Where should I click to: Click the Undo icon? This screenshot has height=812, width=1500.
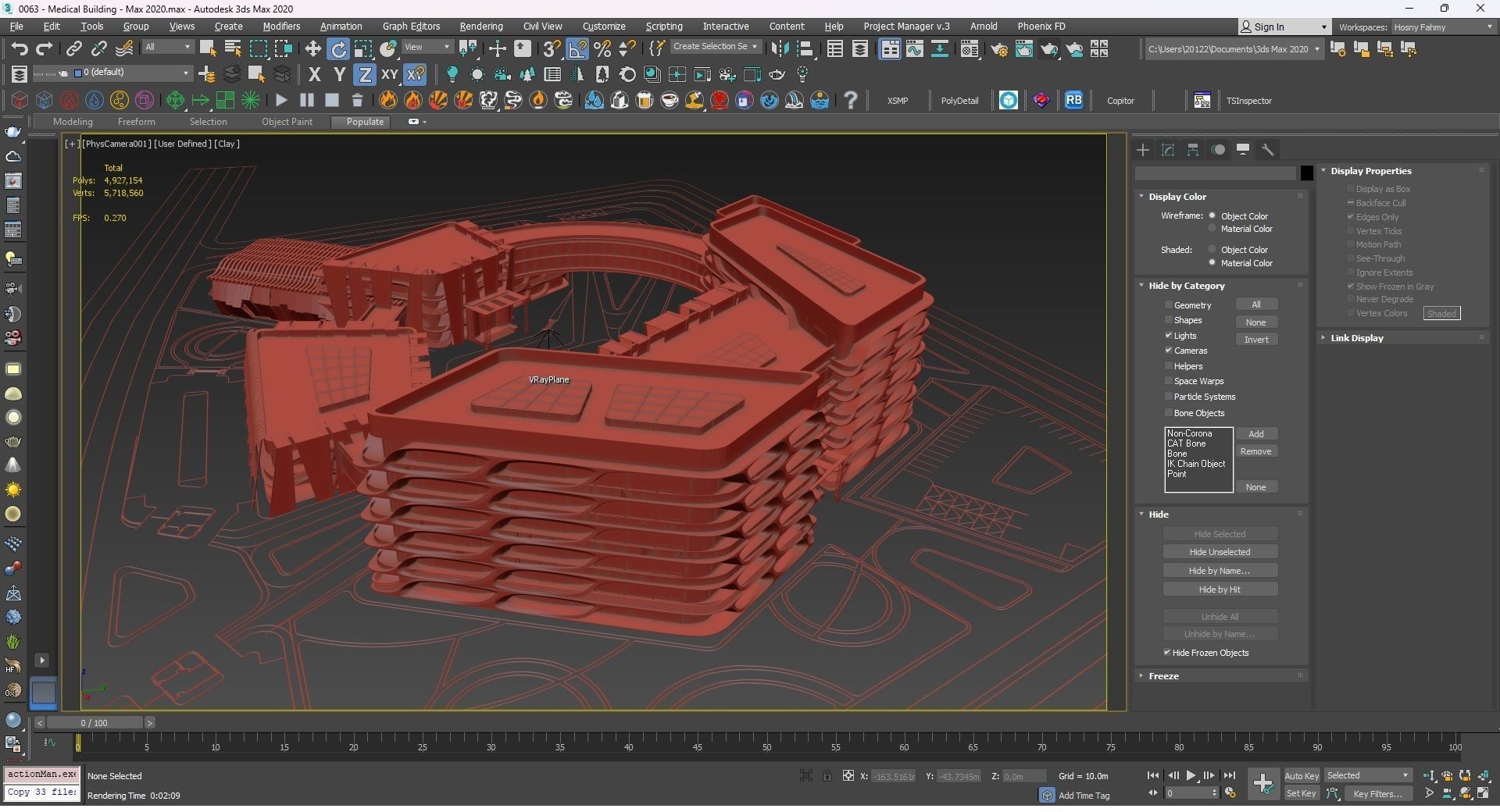[x=20, y=48]
